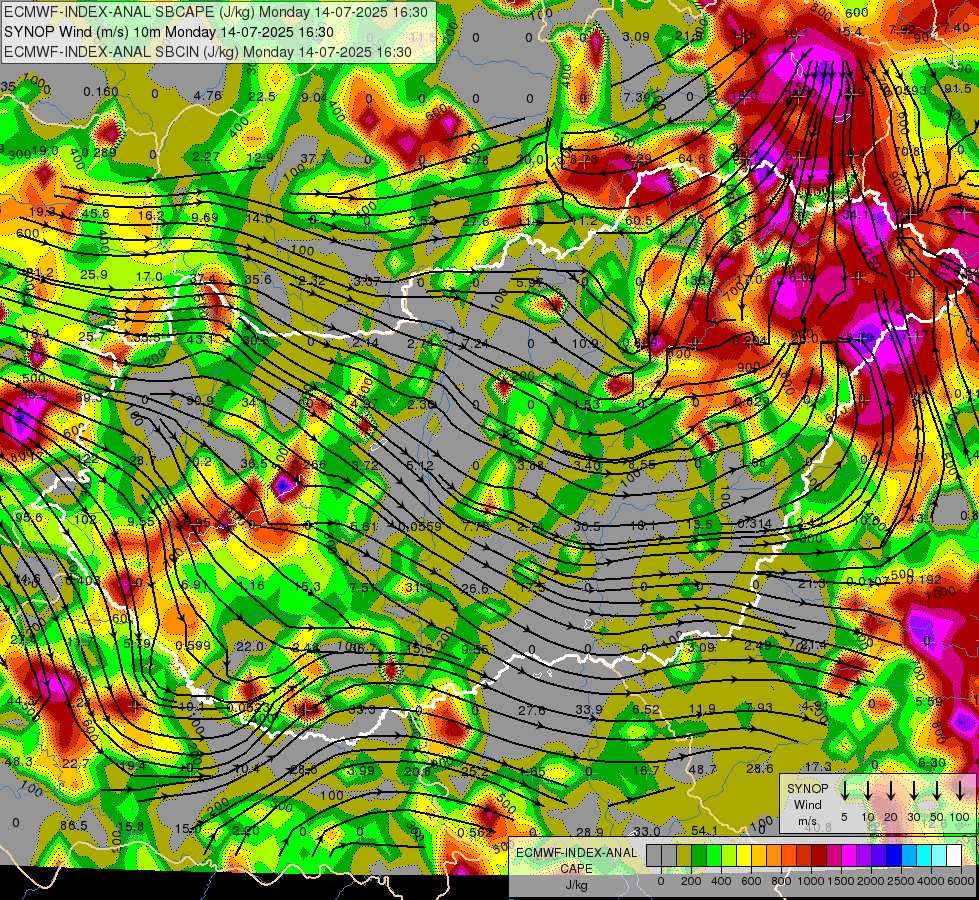Click the map value '9.04'
The width and height of the screenshot is (979, 900).
click(x=314, y=97)
